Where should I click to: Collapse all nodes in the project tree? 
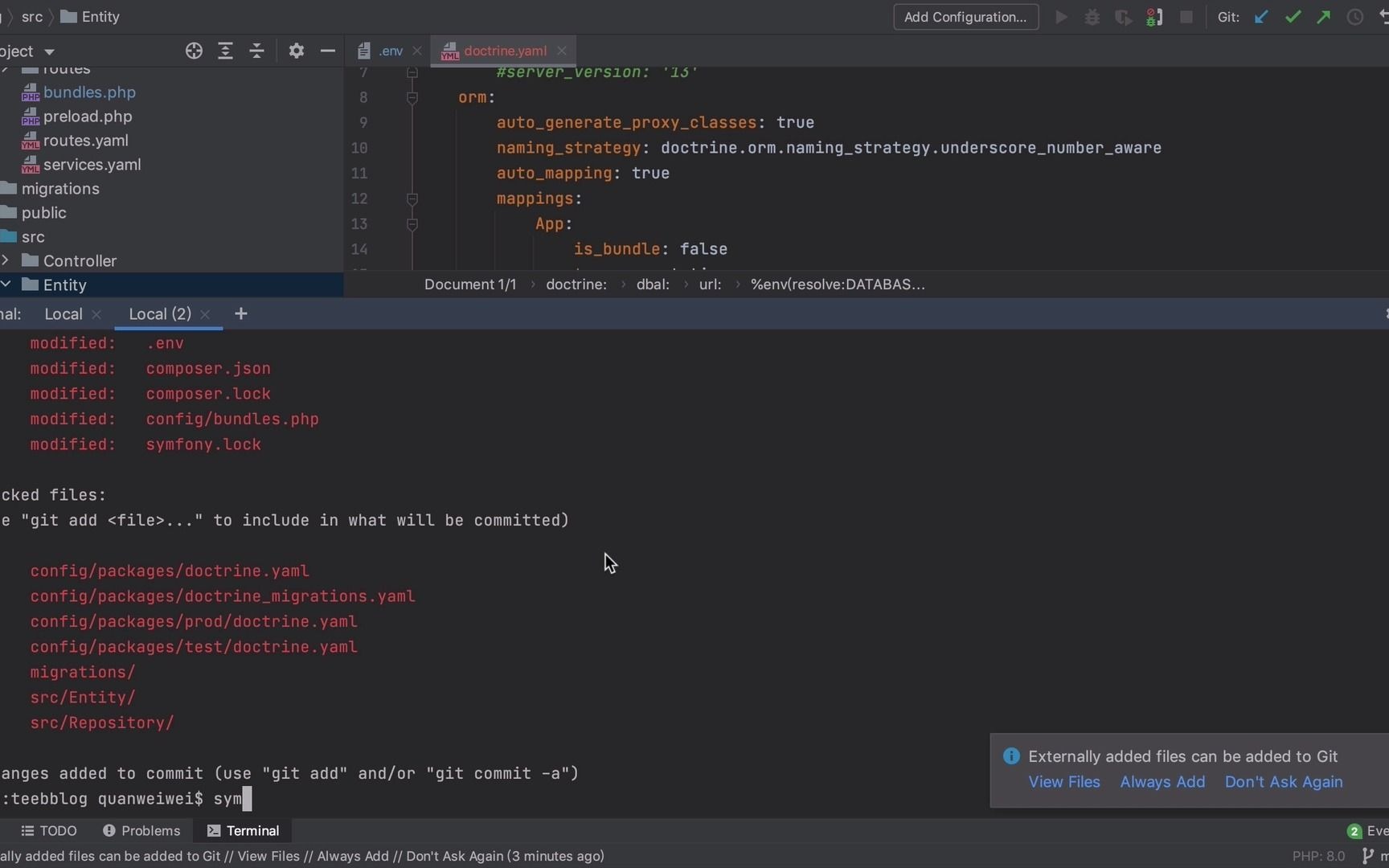click(x=256, y=51)
